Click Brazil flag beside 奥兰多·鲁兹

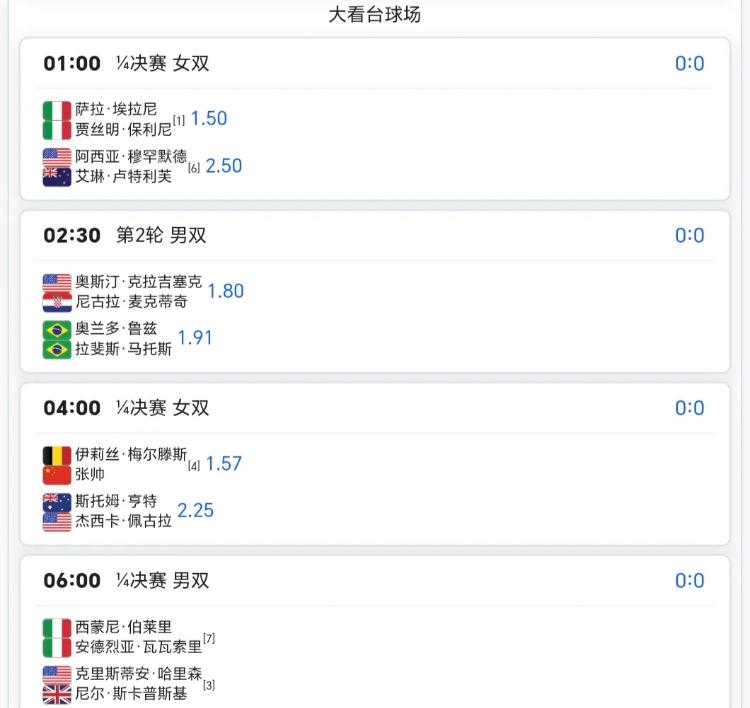pyautogui.click(x=57, y=330)
